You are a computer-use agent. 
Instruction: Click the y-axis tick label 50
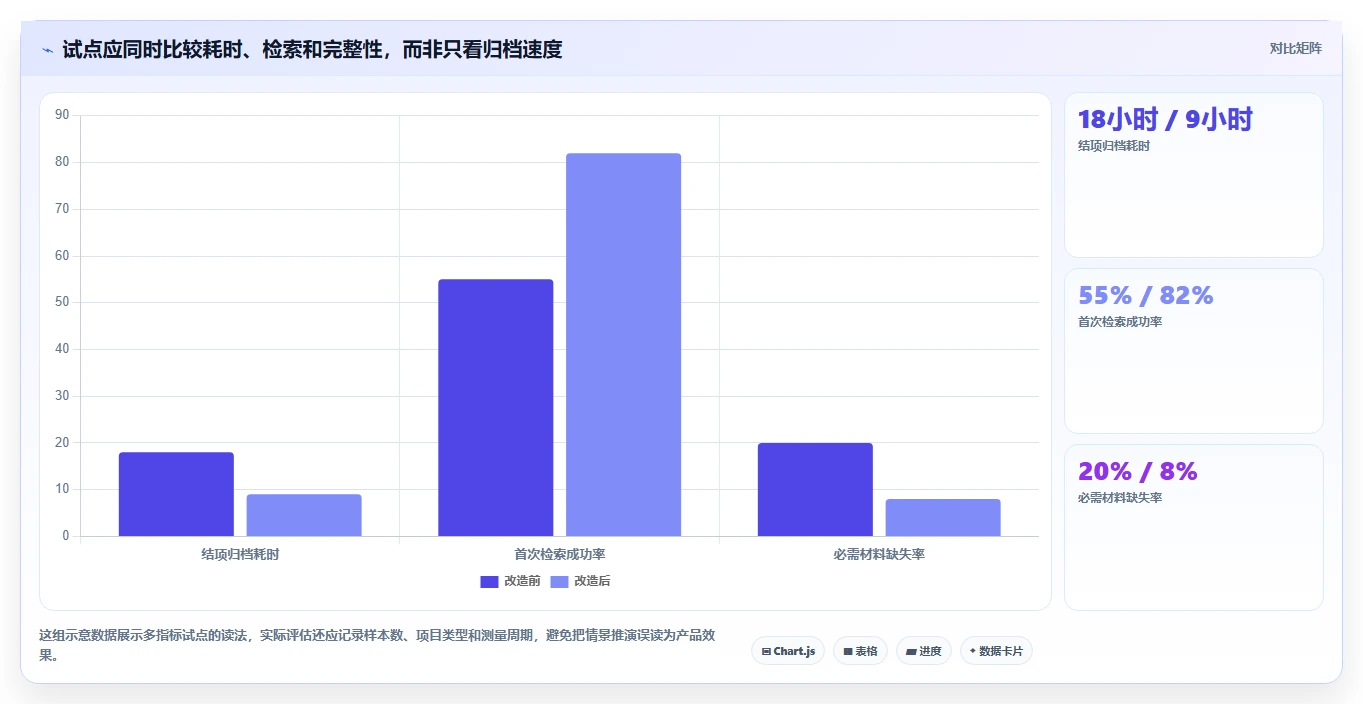62,302
